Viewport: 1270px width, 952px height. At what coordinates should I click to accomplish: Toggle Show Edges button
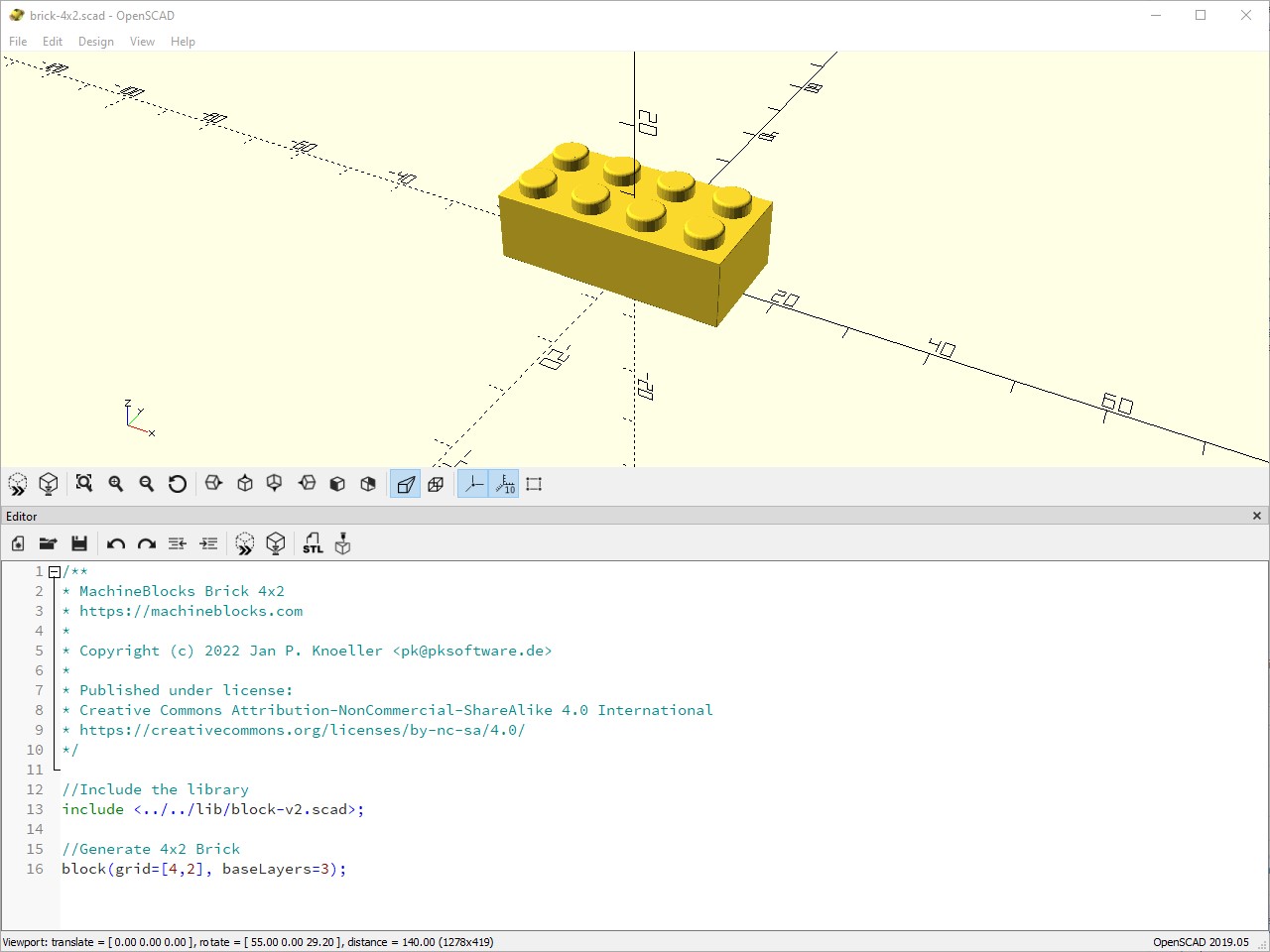tap(534, 484)
